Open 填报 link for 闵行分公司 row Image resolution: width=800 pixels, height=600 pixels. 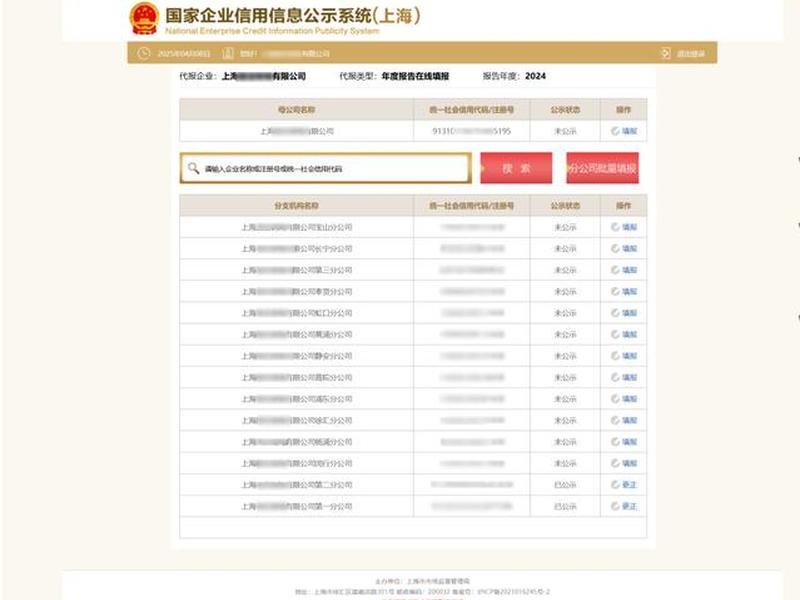[630, 463]
